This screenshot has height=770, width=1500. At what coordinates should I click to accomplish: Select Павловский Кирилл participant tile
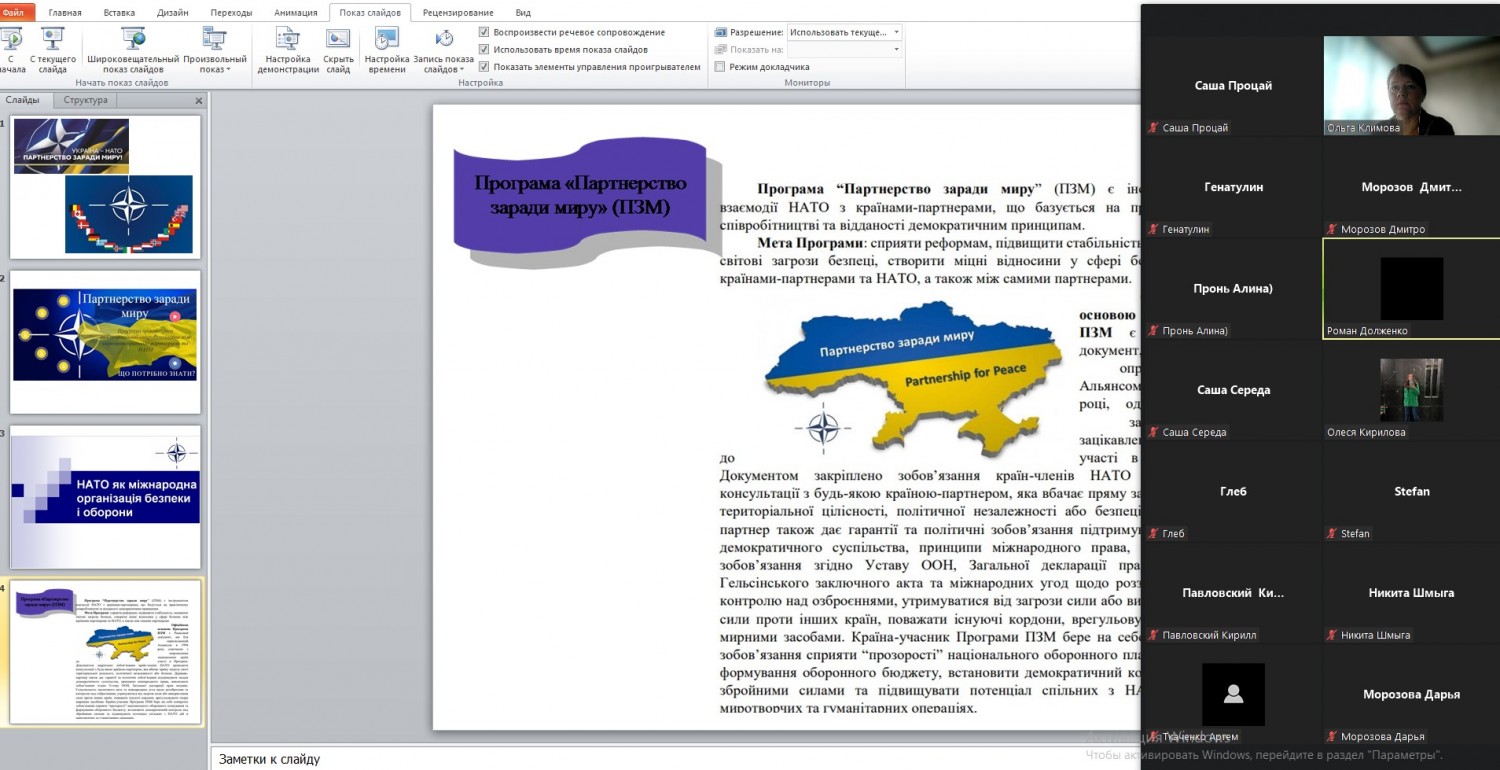tap(1233, 593)
